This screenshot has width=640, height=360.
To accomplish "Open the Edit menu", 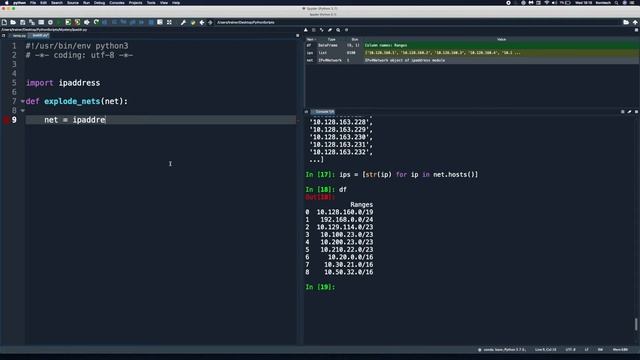I will (43, 2).
